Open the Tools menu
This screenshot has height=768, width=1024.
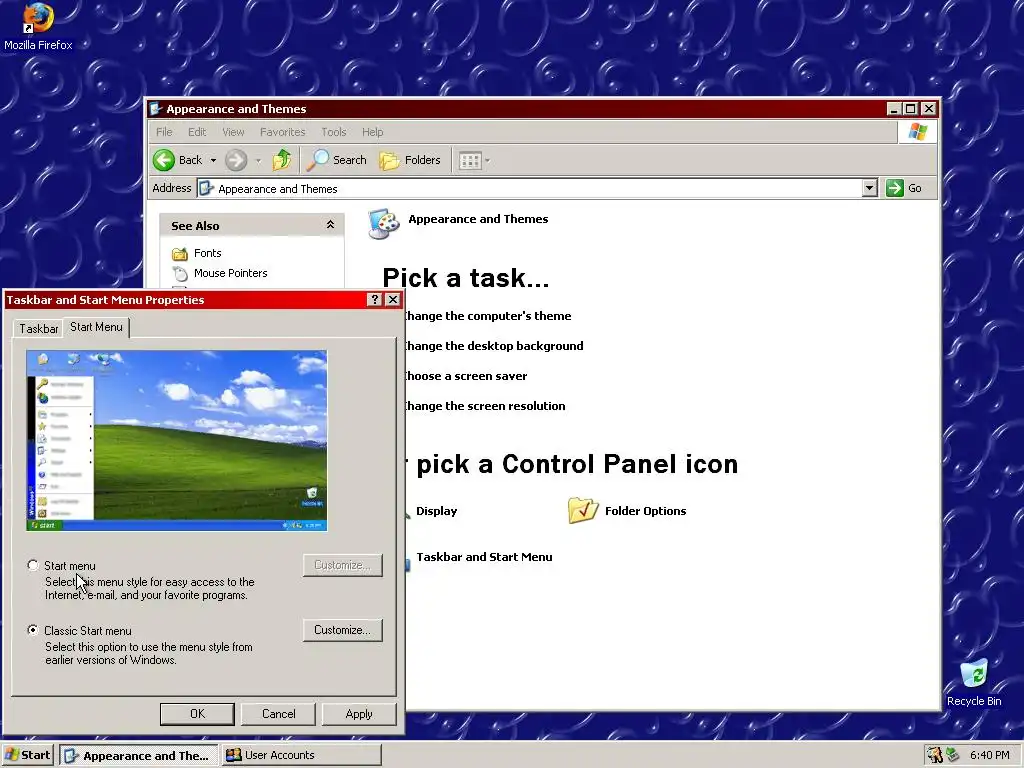click(334, 132)
